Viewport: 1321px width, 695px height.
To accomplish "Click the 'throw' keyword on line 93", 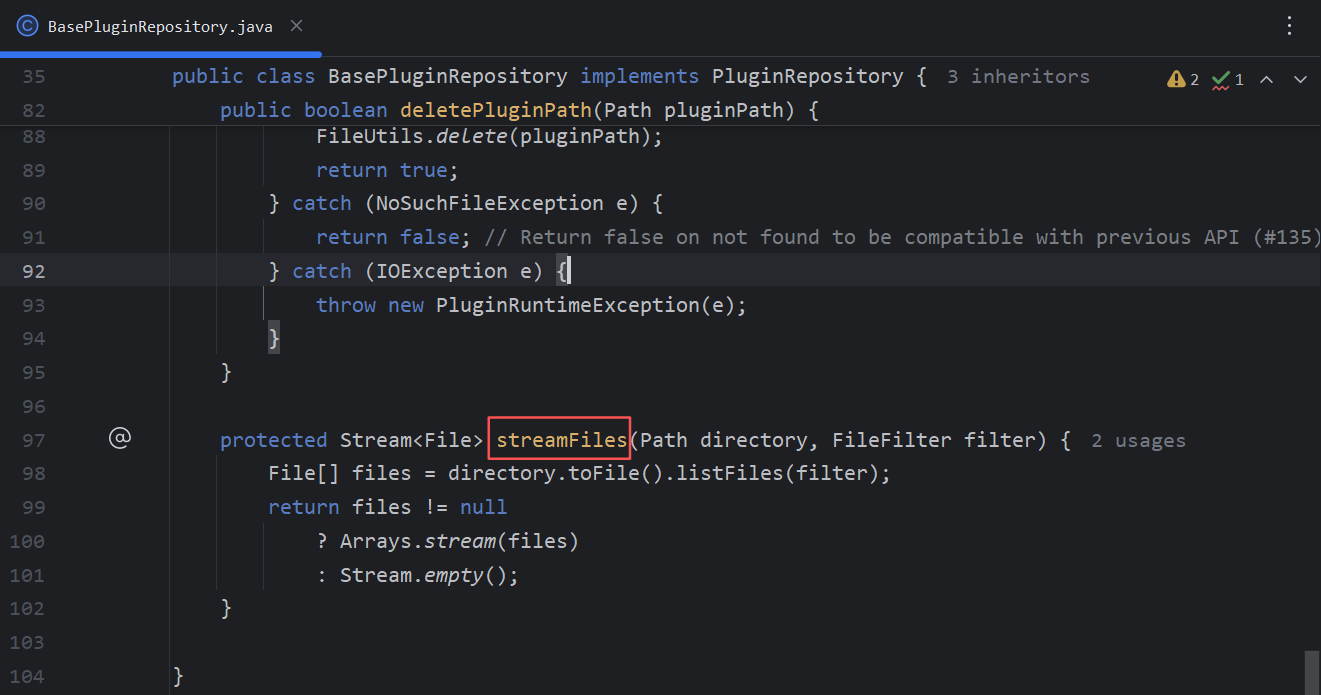I will coord(346,305).
